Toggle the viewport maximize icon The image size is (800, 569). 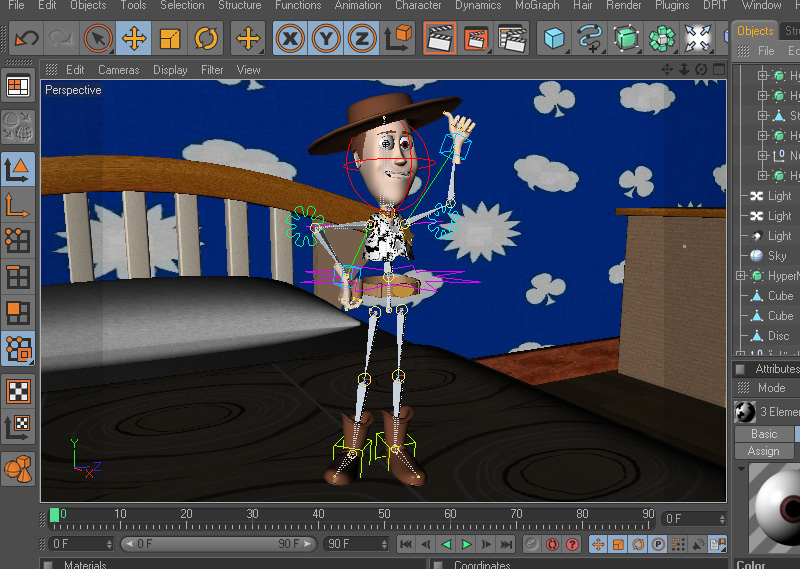tap(719, 69)
